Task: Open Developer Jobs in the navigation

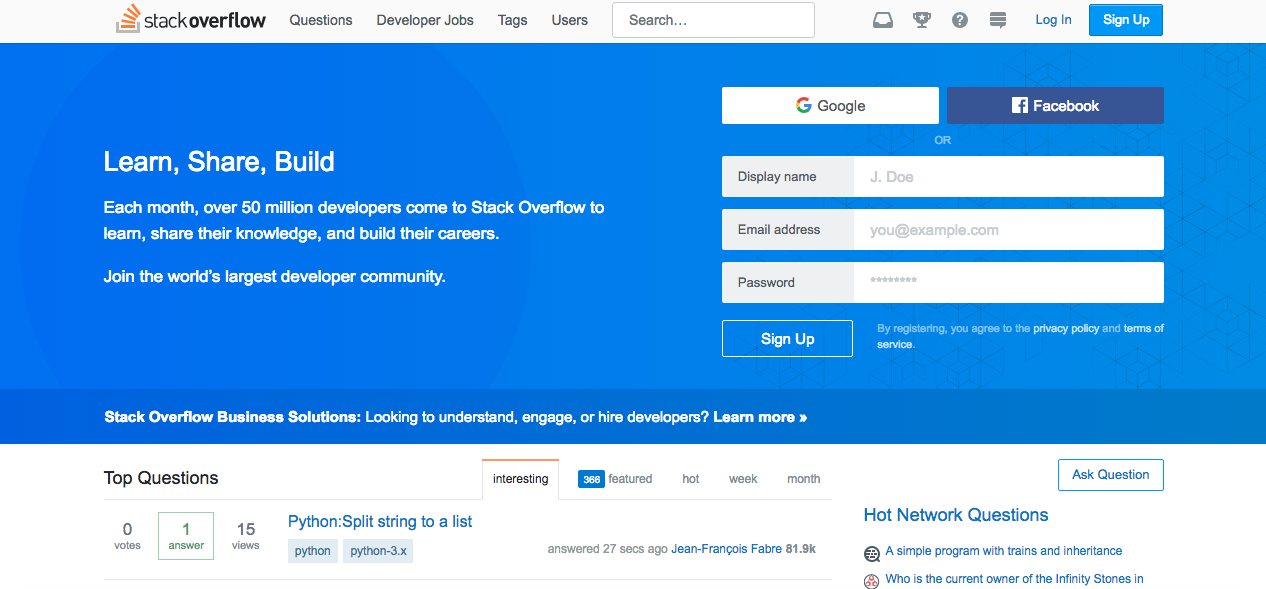Action: click(x=425, y=20)
